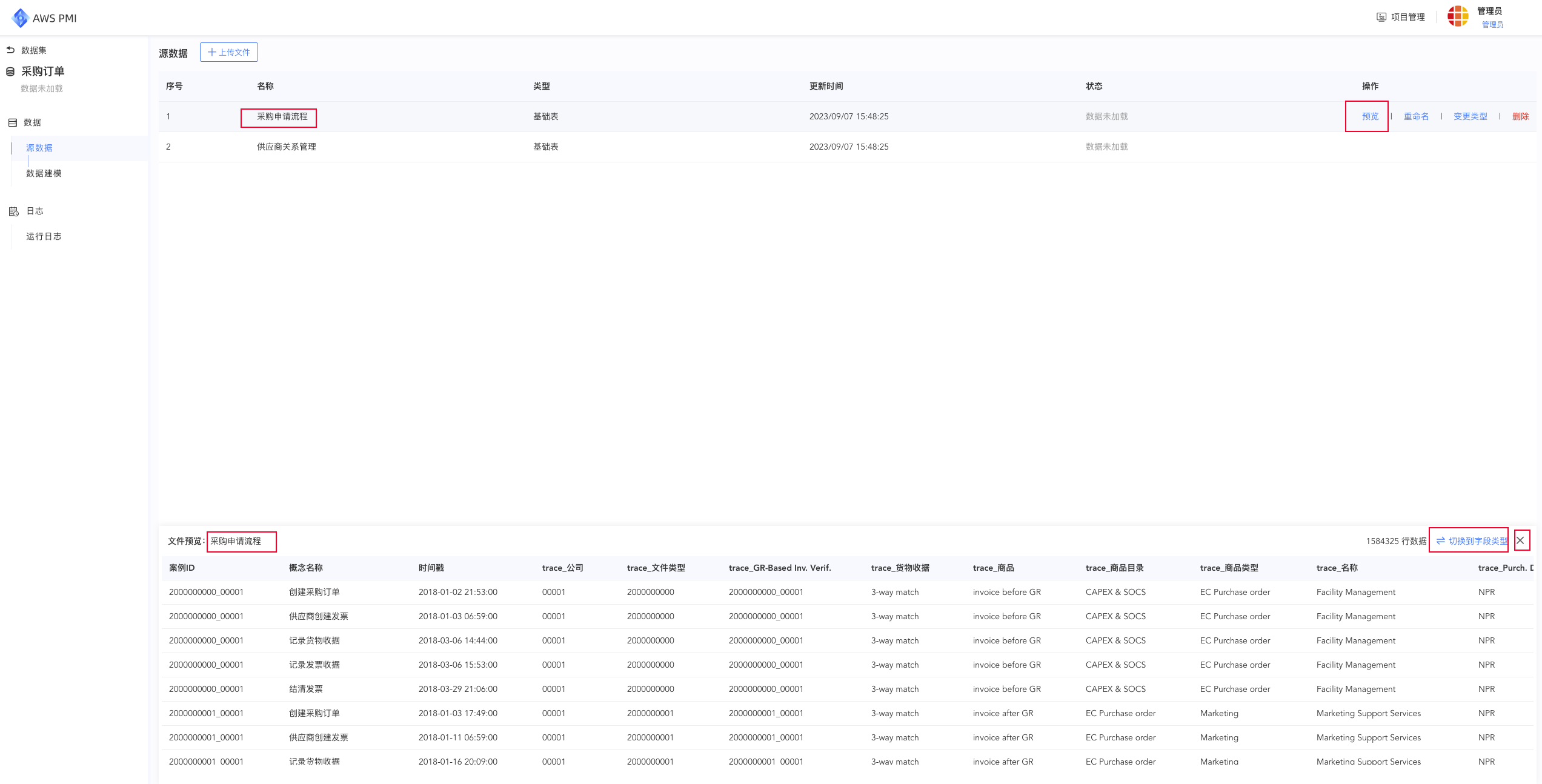
Task: Click 供应商关系管理 name in source table
Action: (287, 147)
